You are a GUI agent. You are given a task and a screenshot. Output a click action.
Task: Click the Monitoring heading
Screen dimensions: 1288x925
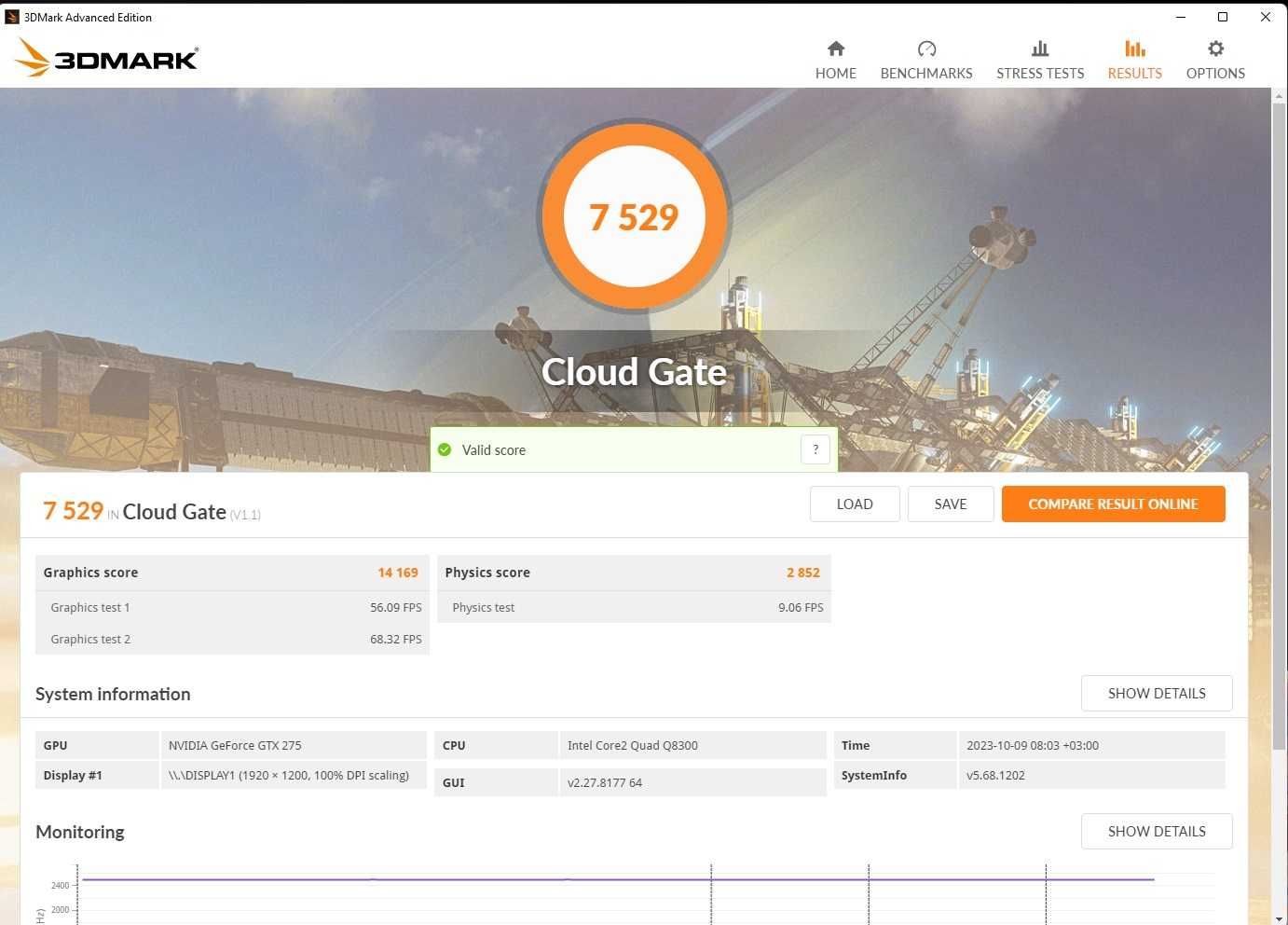pos(80,832)
